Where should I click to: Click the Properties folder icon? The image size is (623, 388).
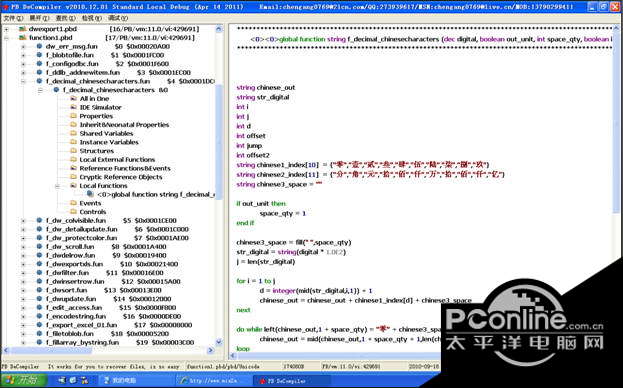point(74,116)
